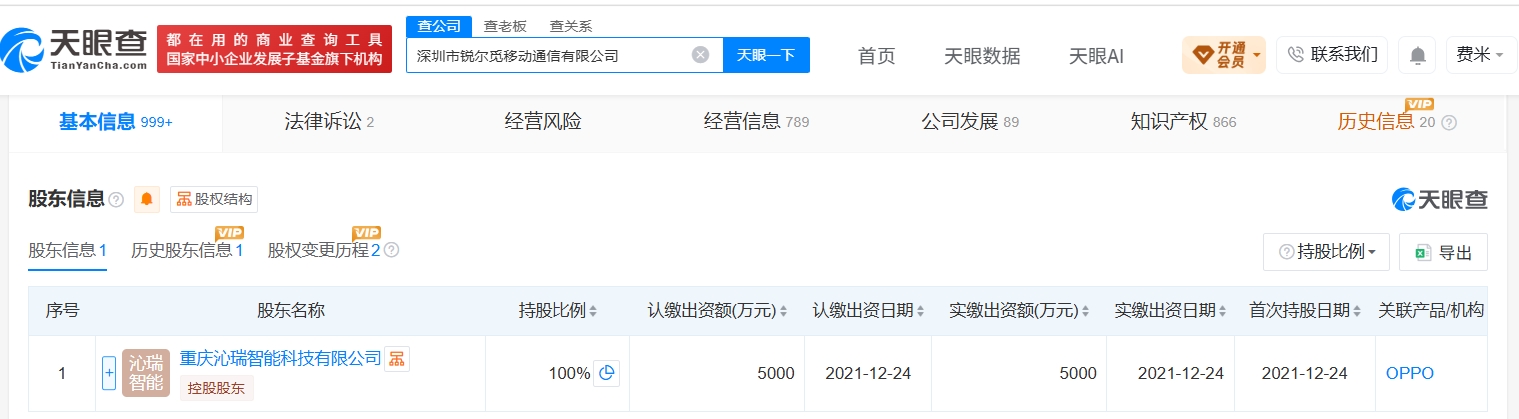
Task: Expand the shareholder row with plus button
Action: click(x=109, y=373)
